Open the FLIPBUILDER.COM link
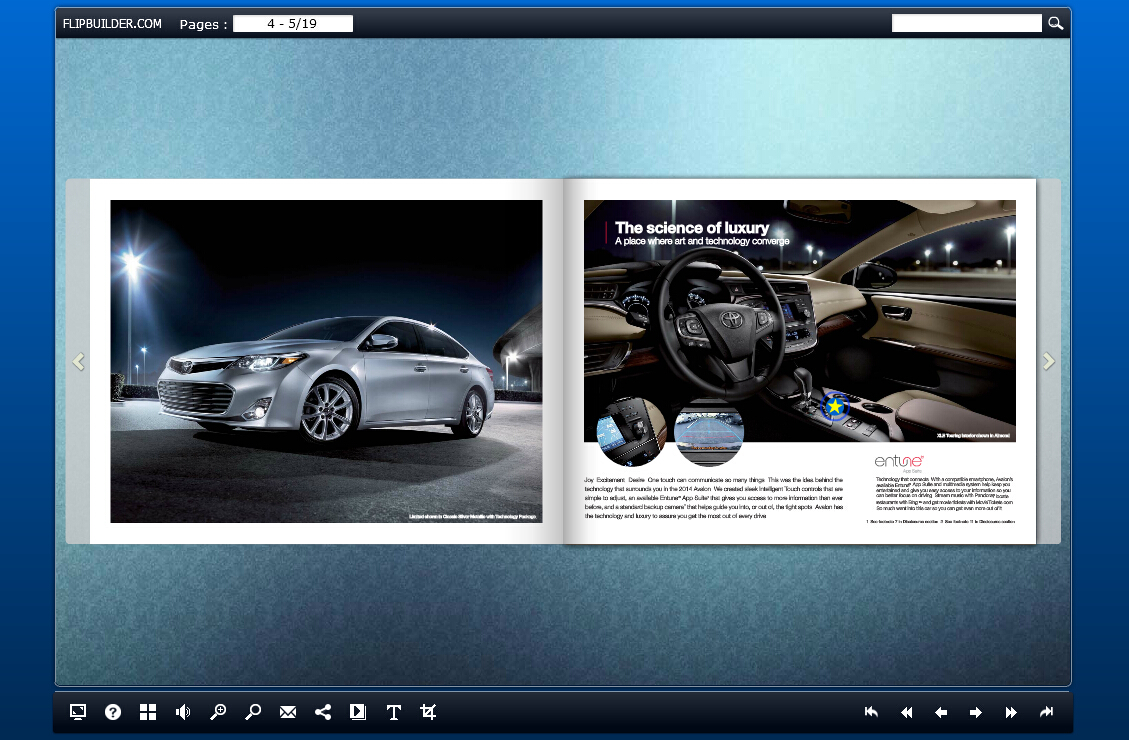Viewport: 1129px width, 740px height. (112, 24)
